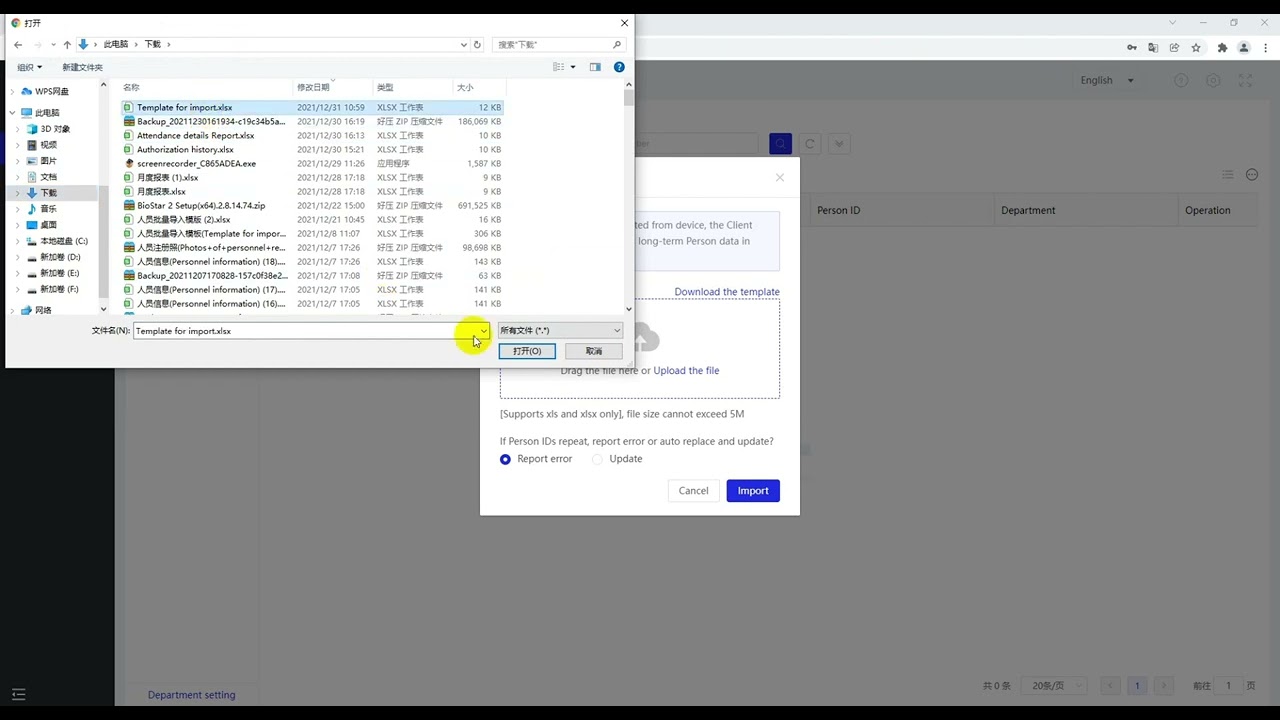Toggle the sidebar collapse icon at bottom left

tap(18, 694)
